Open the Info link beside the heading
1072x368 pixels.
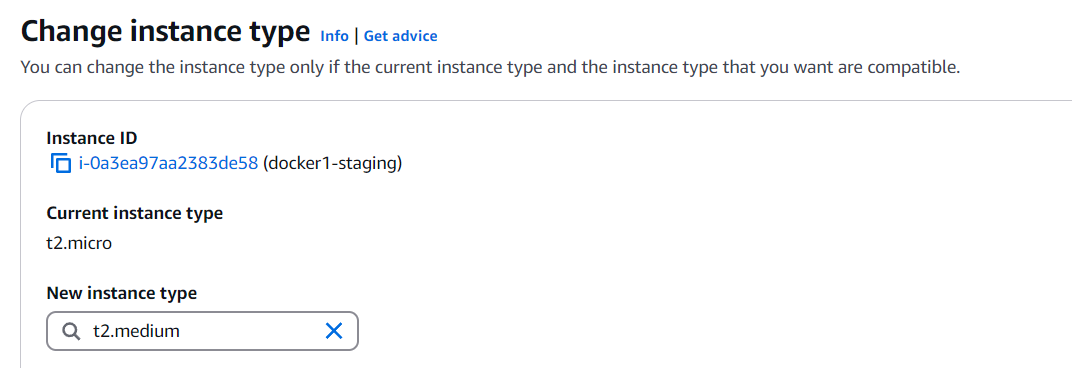pyautogui.click(x=334, y=36)
